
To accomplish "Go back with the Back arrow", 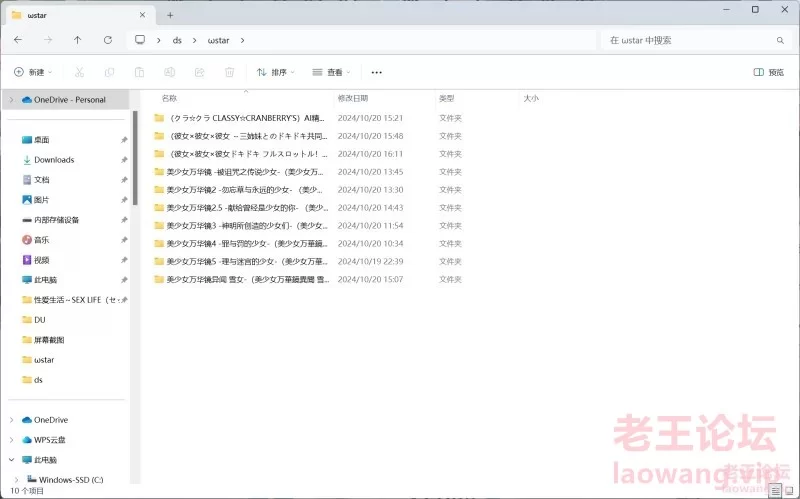I will click(x=18, y=40).
